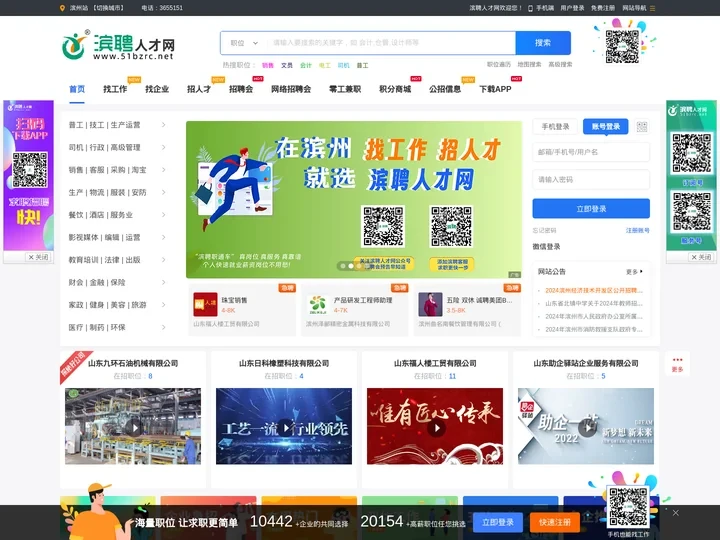
Task: Open 找企业 navigation tab
Action: (157, 89)
